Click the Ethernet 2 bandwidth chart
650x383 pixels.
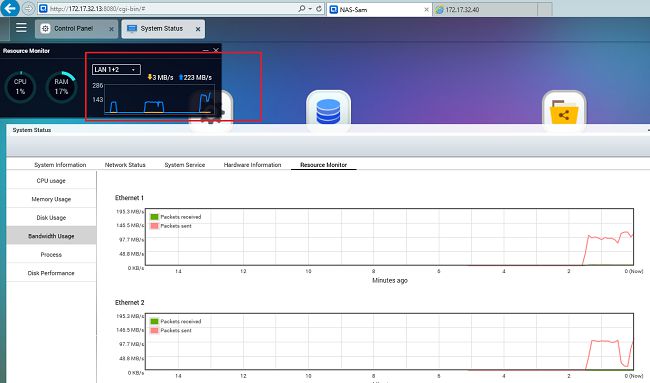click(389, 341)
